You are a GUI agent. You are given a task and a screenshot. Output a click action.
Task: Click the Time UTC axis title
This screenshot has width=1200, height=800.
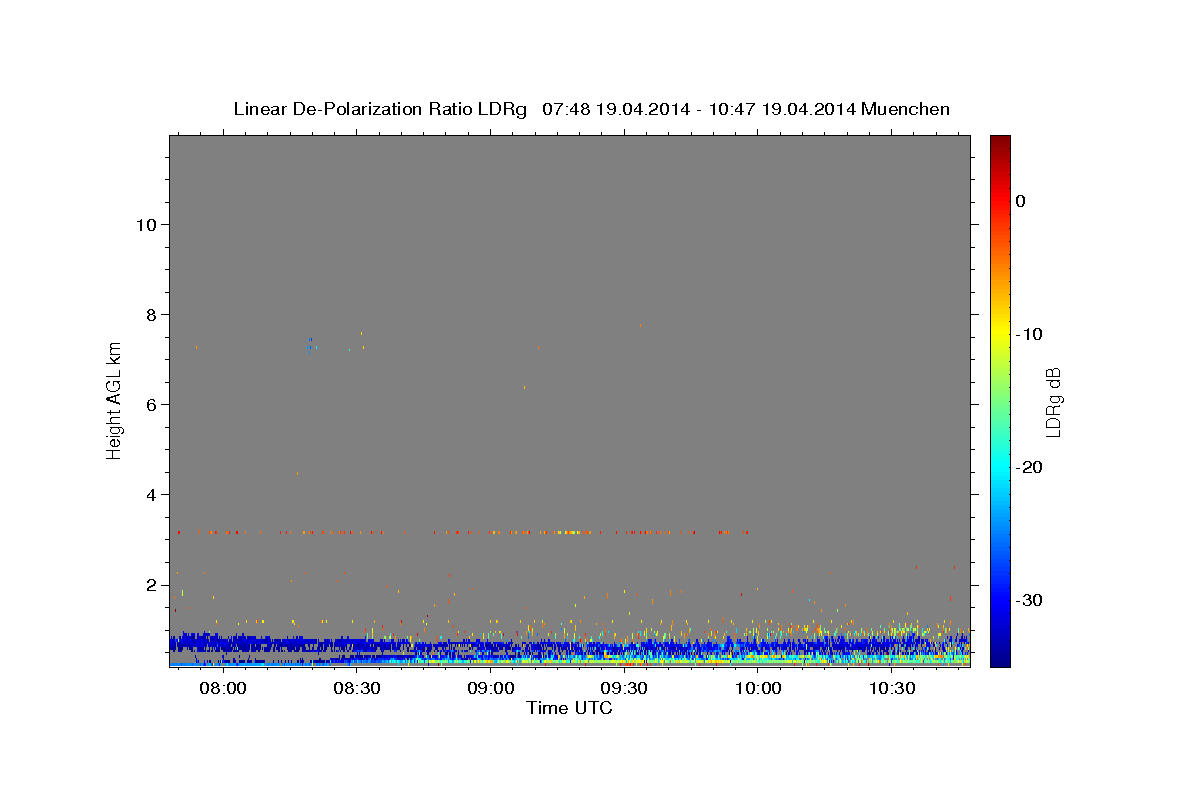569,708
